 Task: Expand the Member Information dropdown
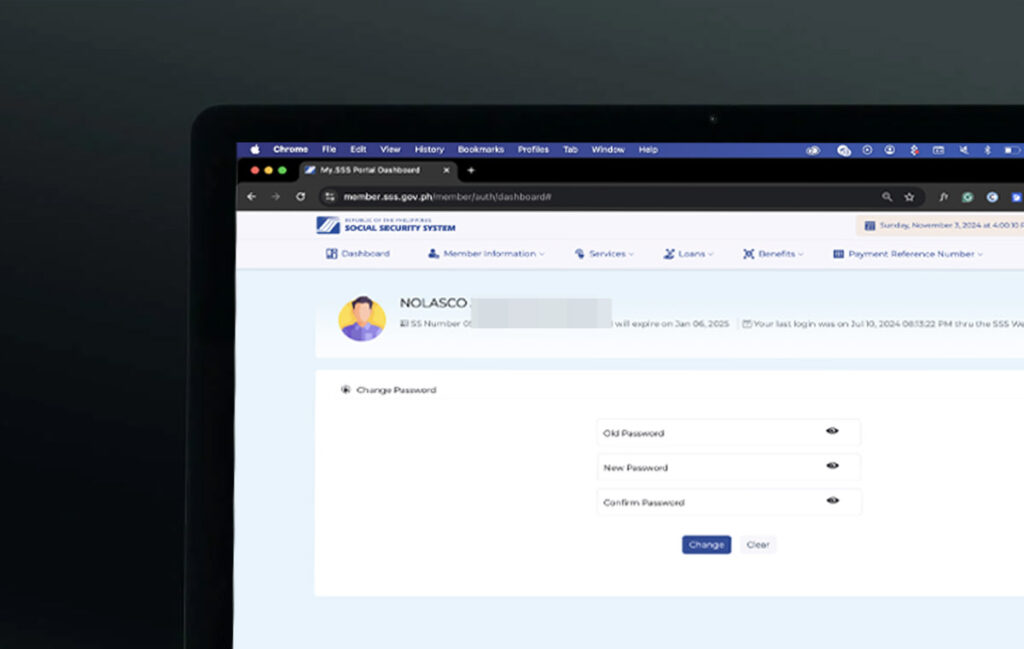point(486,254)
